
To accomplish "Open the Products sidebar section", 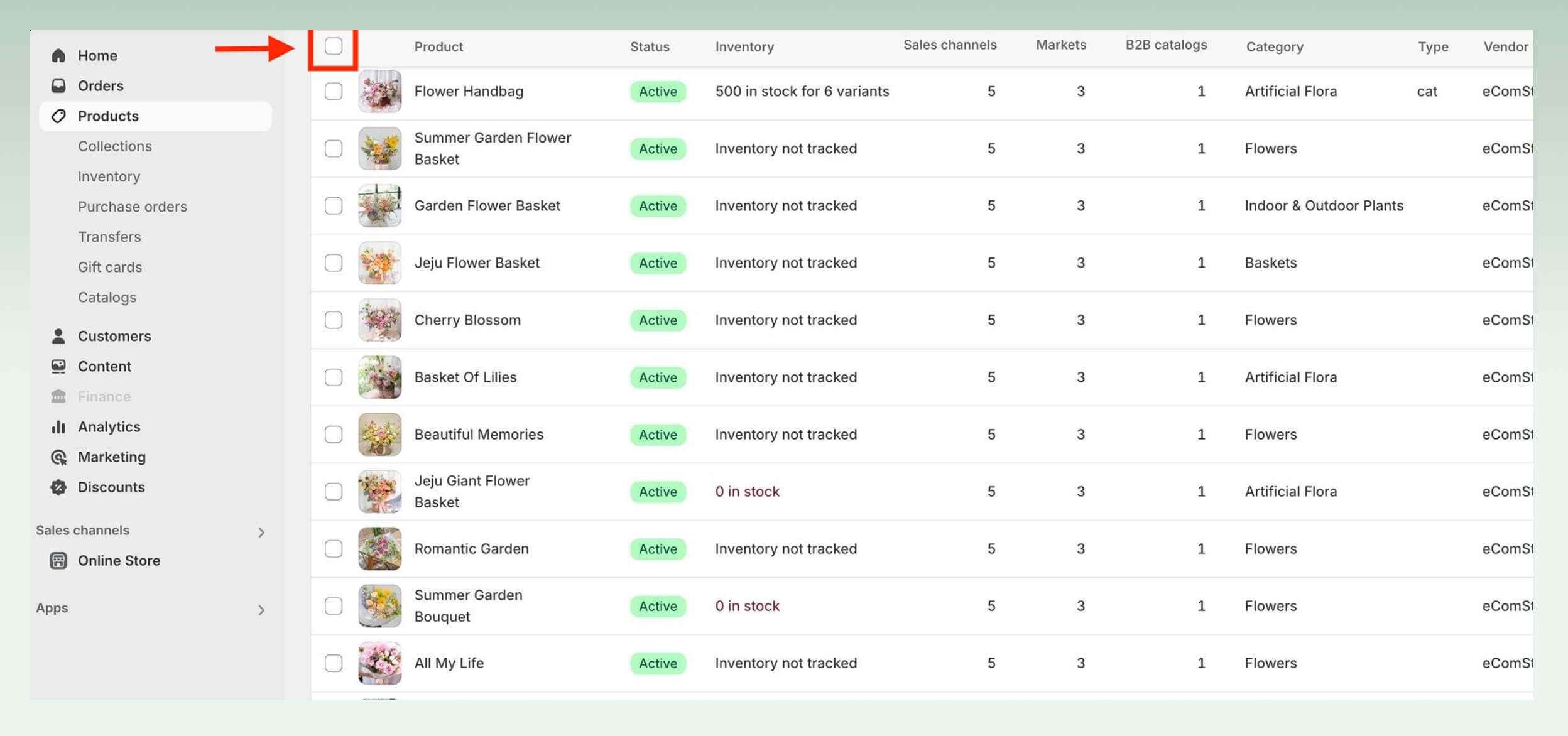I will click(155, 116).
